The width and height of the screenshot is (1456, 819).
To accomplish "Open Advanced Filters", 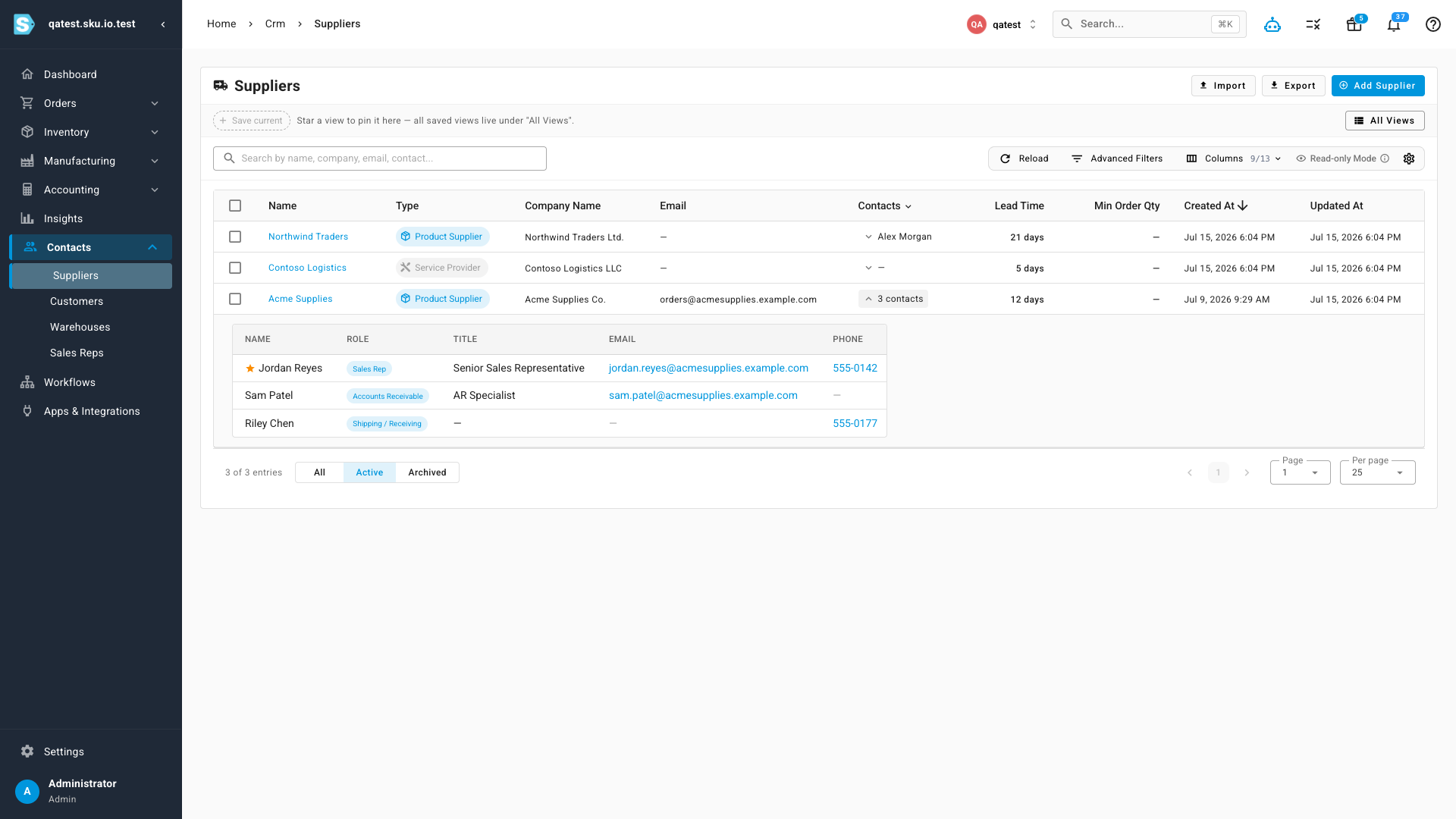I will tap(1117, 158).
